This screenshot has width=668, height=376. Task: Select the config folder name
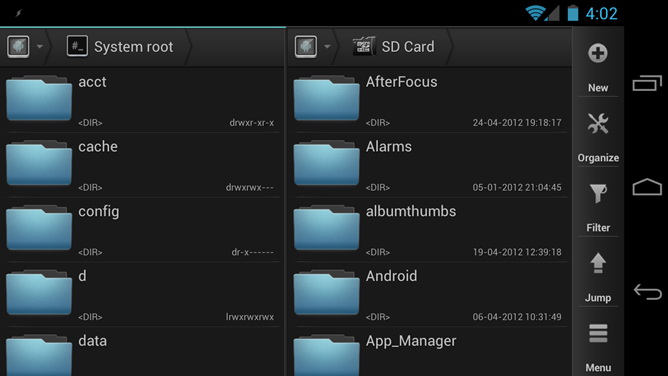[99, 212]
